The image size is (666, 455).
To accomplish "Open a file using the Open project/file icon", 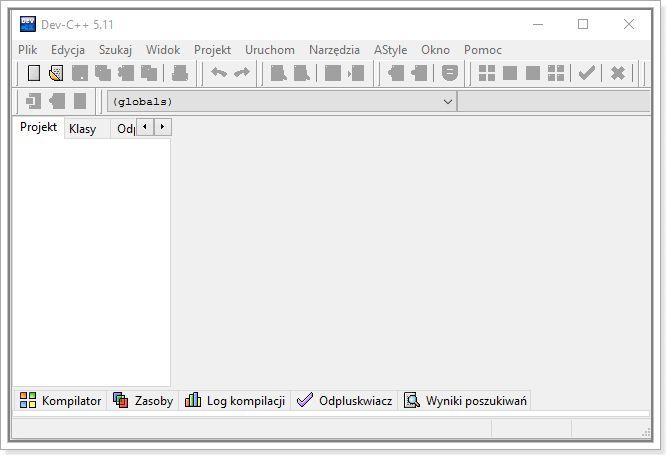I will click(x=56, y=73).
